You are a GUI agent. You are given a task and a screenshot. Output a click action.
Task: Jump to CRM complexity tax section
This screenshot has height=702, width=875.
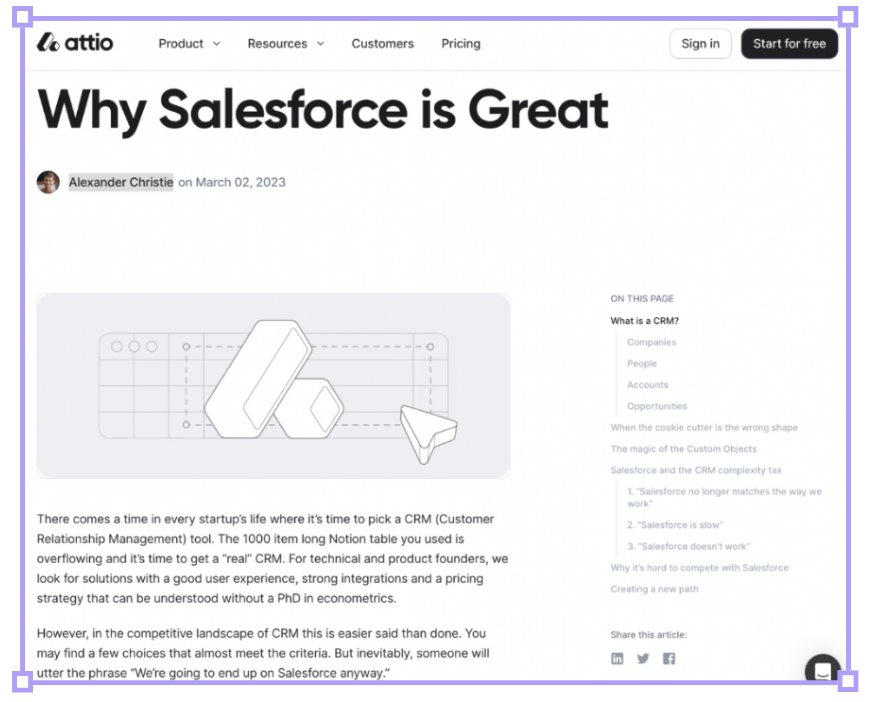tap(696, 470)
